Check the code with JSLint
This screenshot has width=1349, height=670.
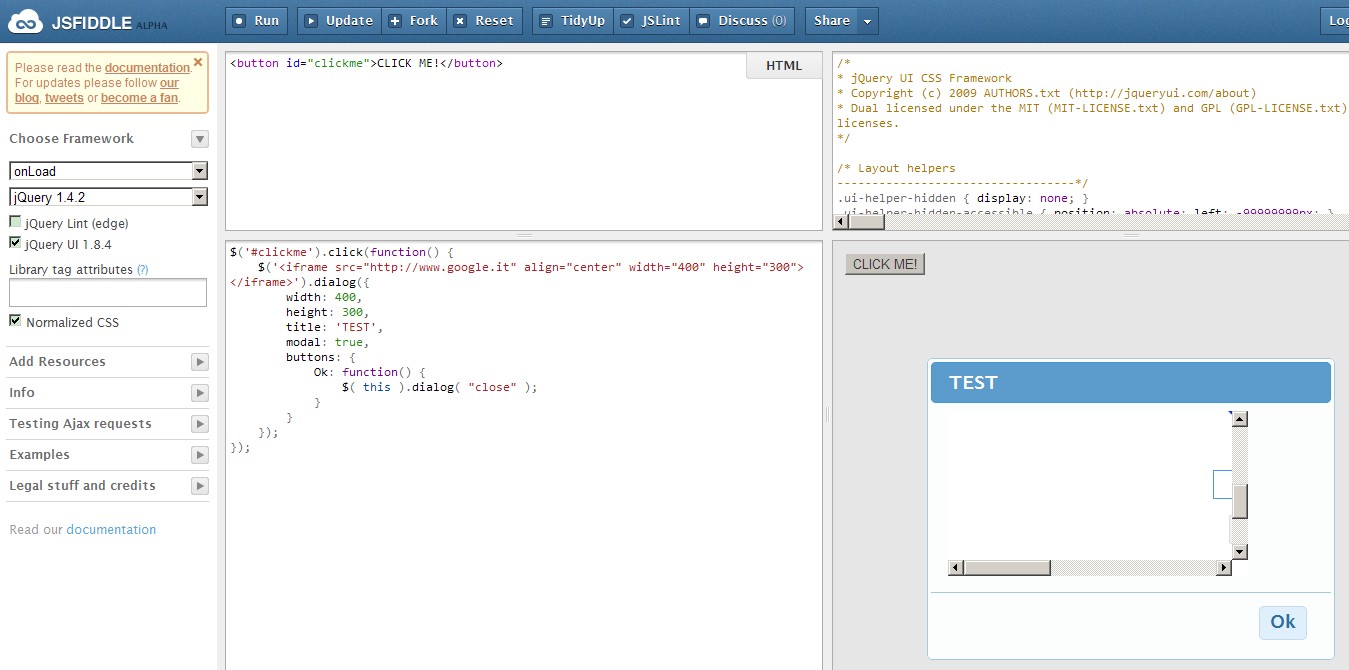651,20
